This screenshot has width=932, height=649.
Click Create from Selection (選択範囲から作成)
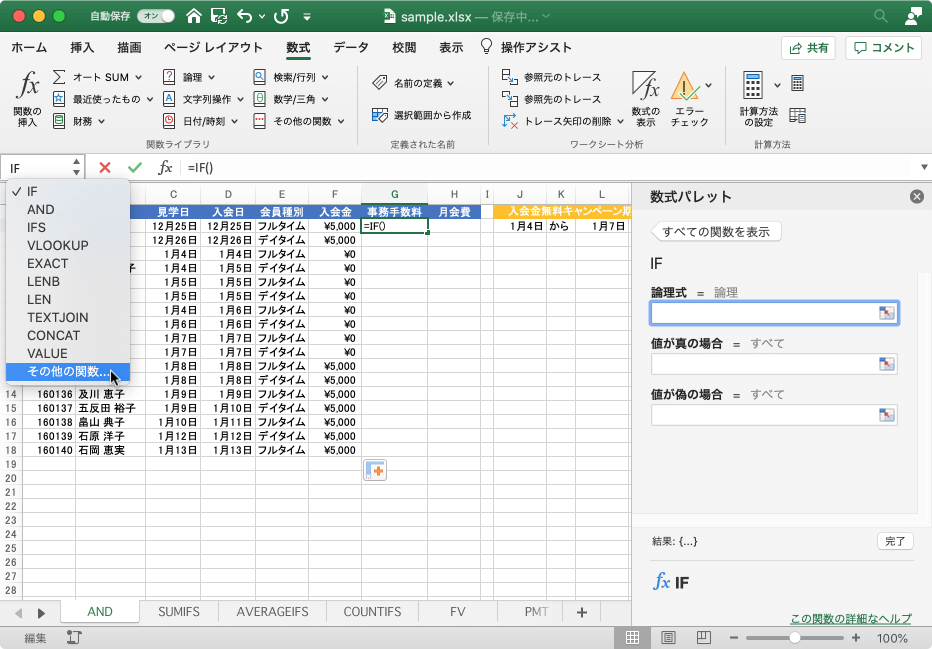[421, 115]
